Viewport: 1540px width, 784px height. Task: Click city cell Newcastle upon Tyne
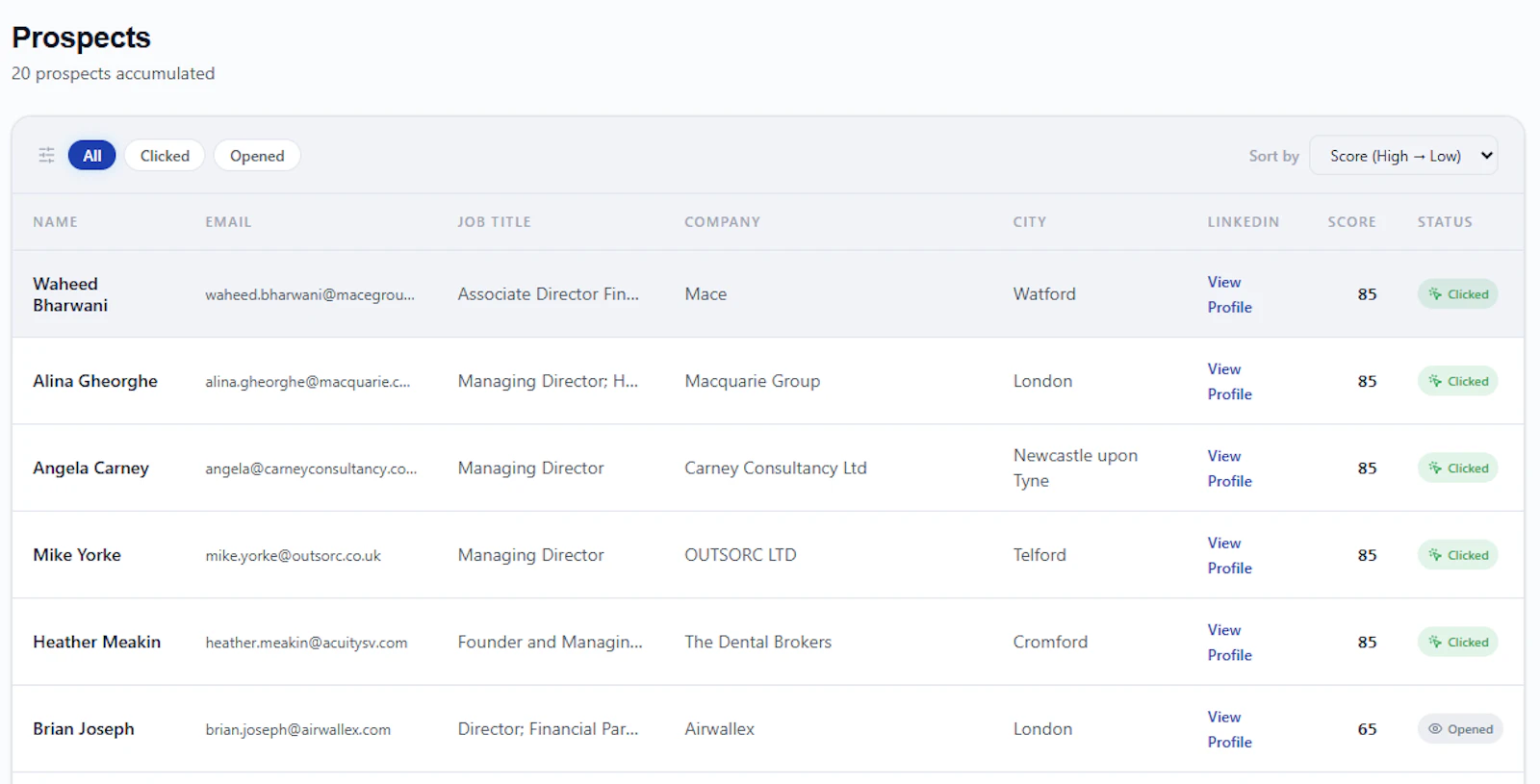coord(1075,468)
